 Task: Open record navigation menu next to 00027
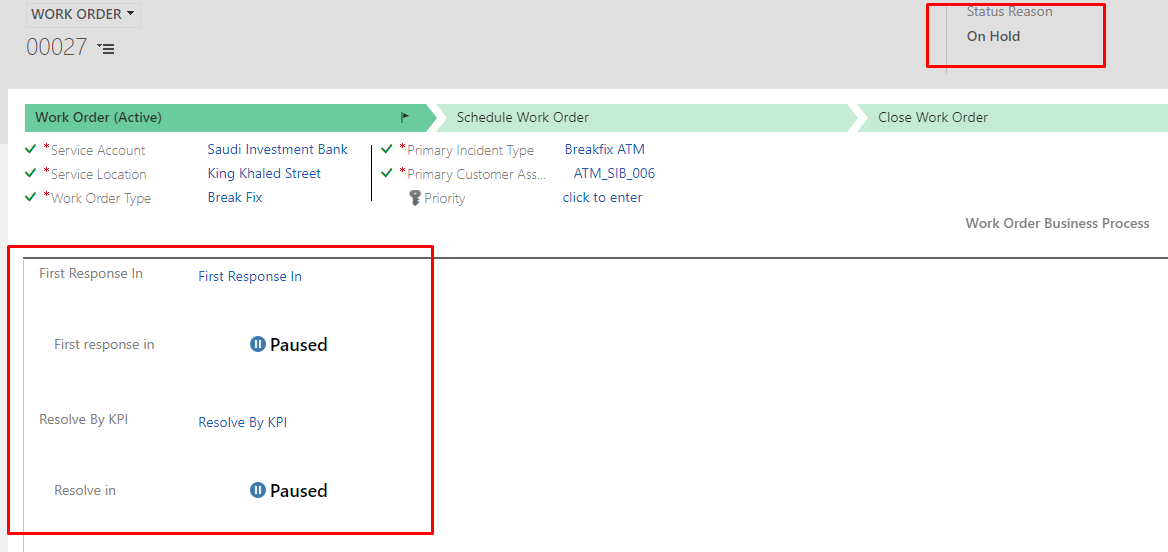tap(106, 48)
